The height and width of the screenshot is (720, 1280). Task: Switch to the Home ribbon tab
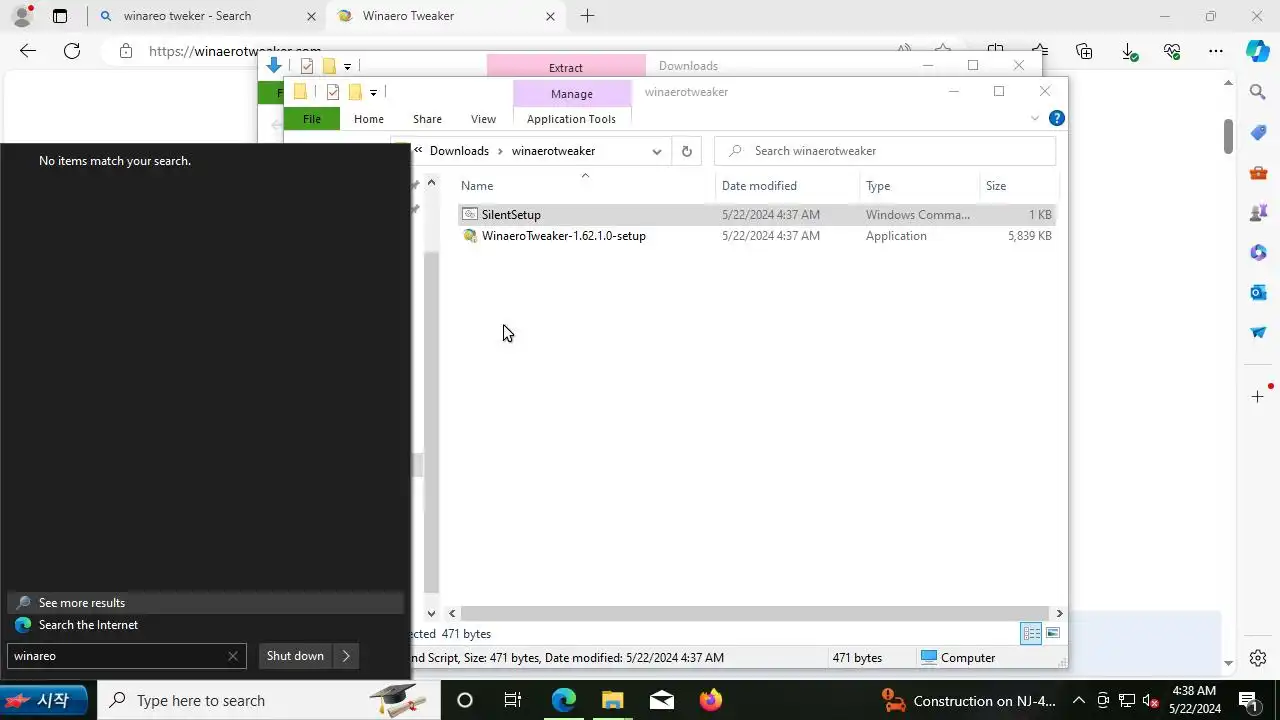pos(369,119)
